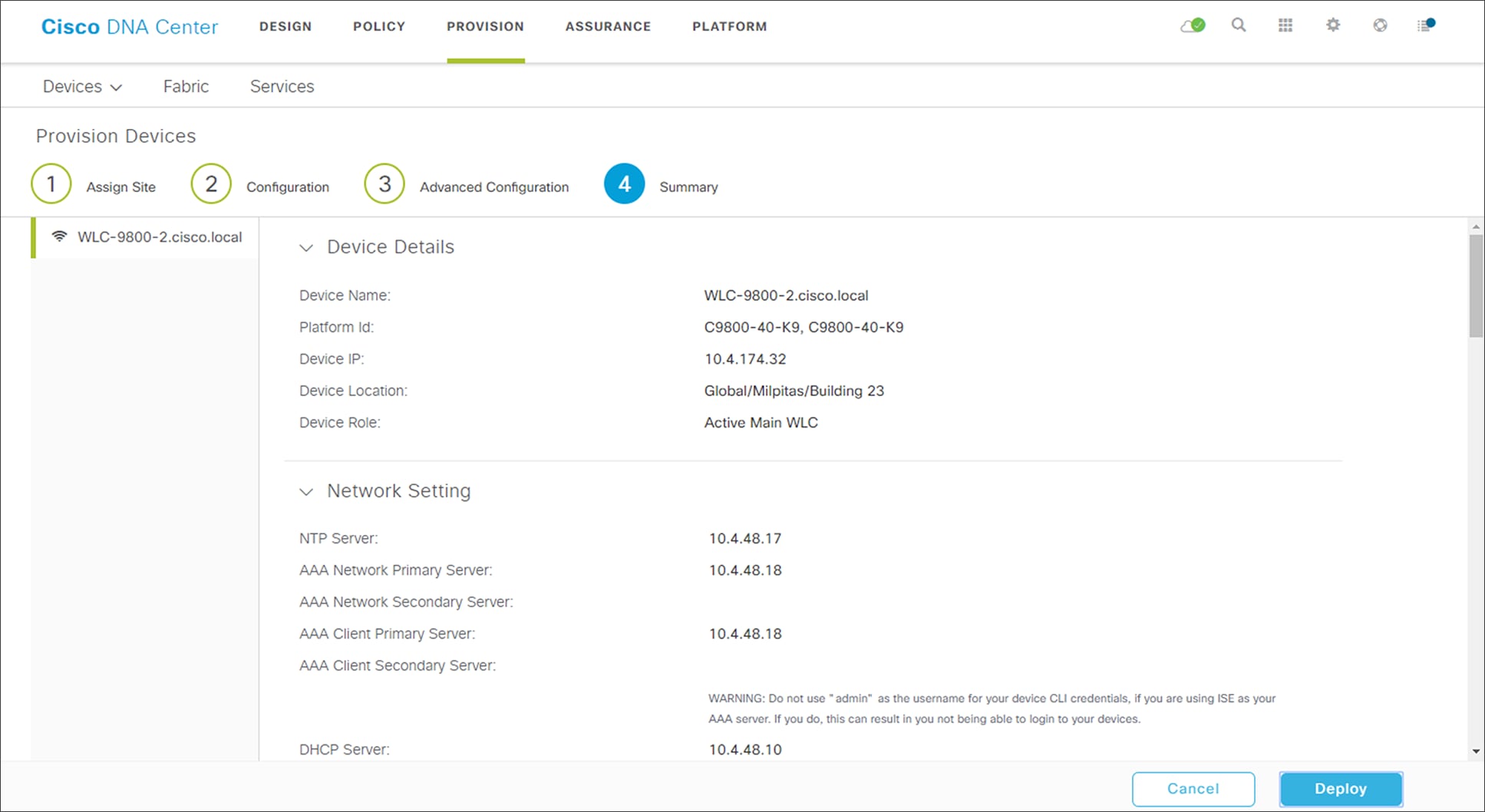Click the scrollbar up arrow
This screenshot has height=812, width=1485.
tap(1476, 227)
